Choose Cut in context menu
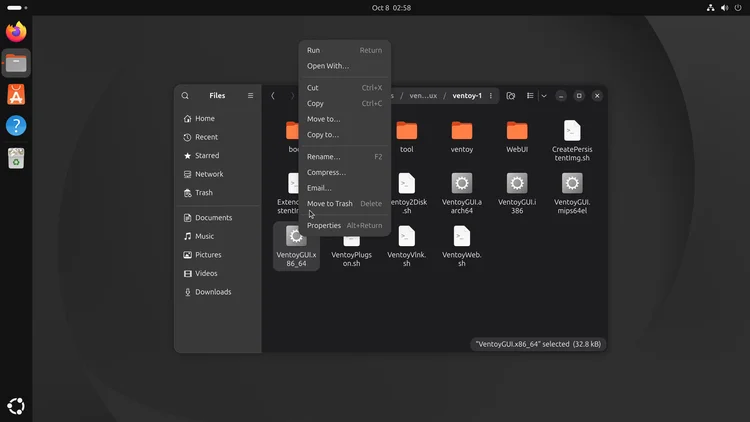 [344, 88]
